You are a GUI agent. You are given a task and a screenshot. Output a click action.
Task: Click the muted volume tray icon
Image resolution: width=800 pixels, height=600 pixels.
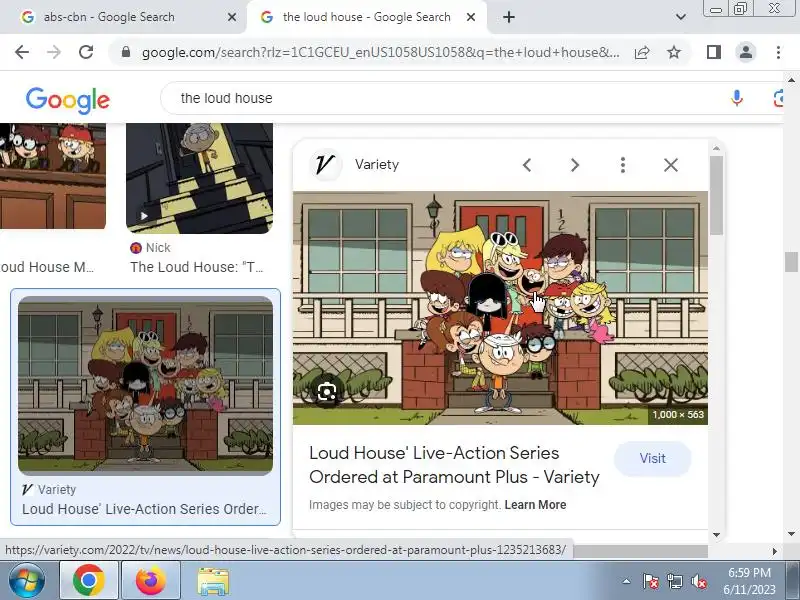pos(699,581)
